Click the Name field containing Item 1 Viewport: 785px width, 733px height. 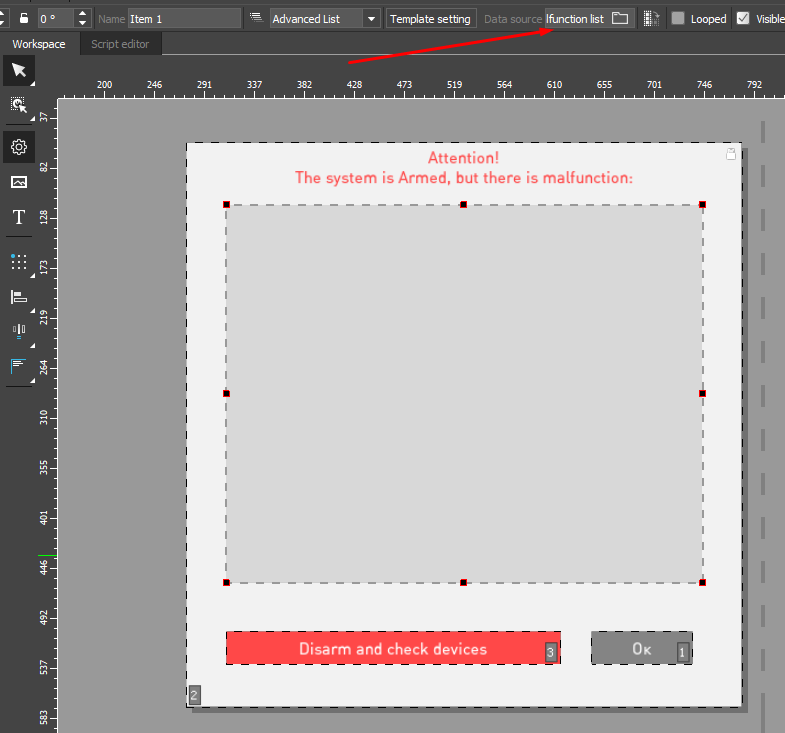point(184,18)
